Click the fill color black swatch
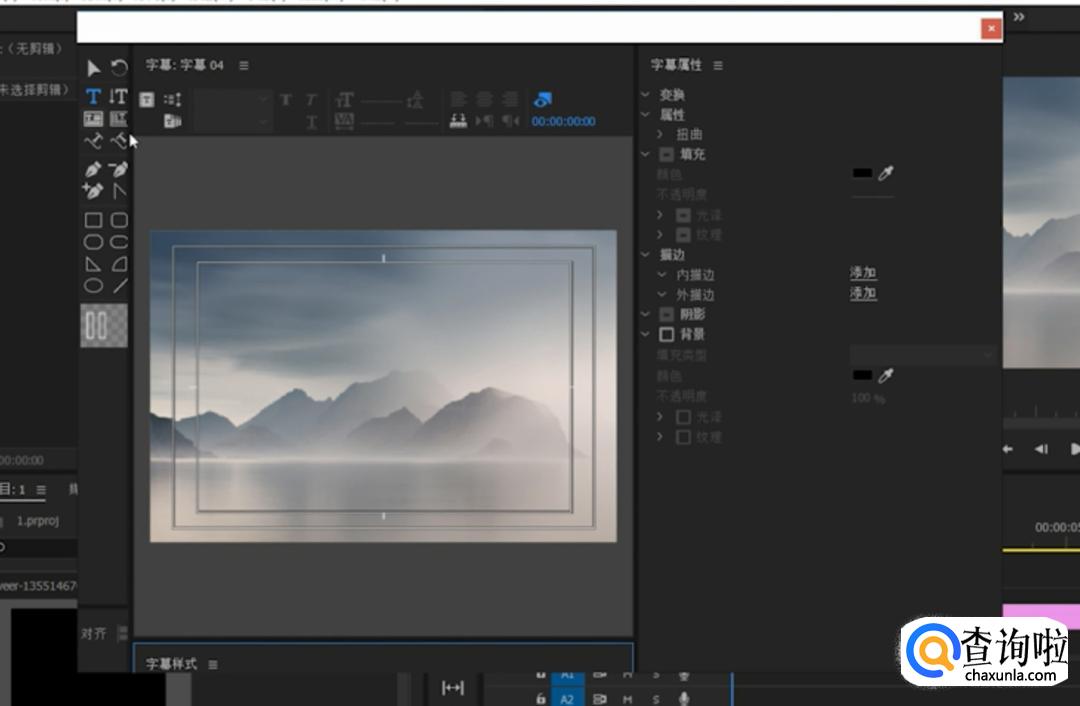This screenshot has height=706, width=1080. point(861,173)
